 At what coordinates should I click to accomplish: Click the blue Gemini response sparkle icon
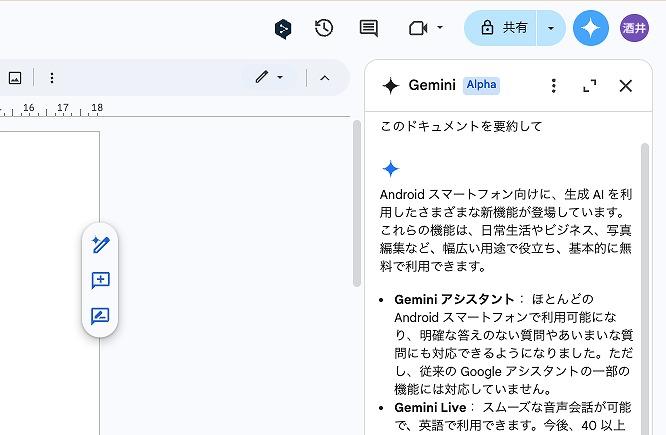(391, 169)
